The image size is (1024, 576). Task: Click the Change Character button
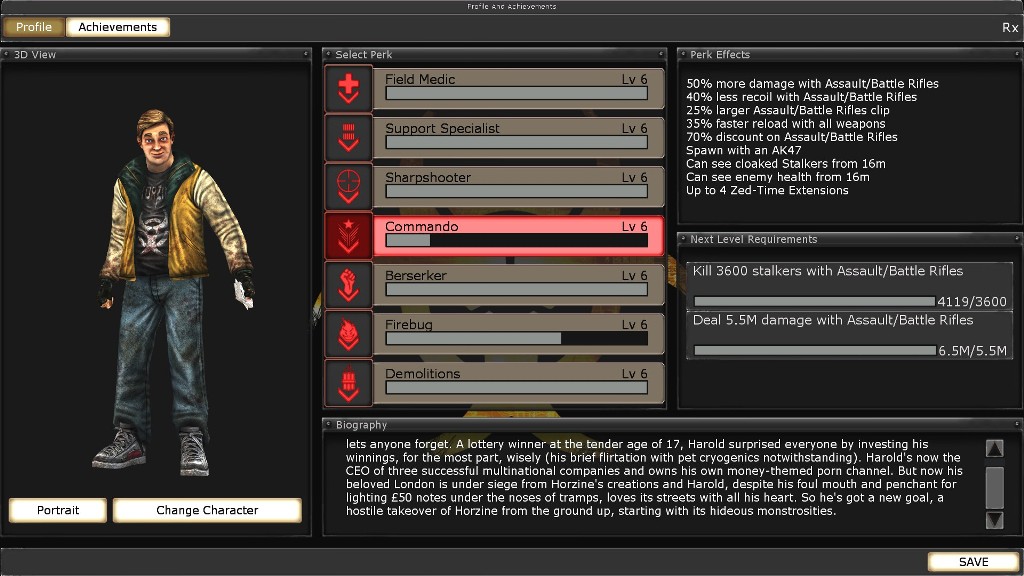click(207, 510)
